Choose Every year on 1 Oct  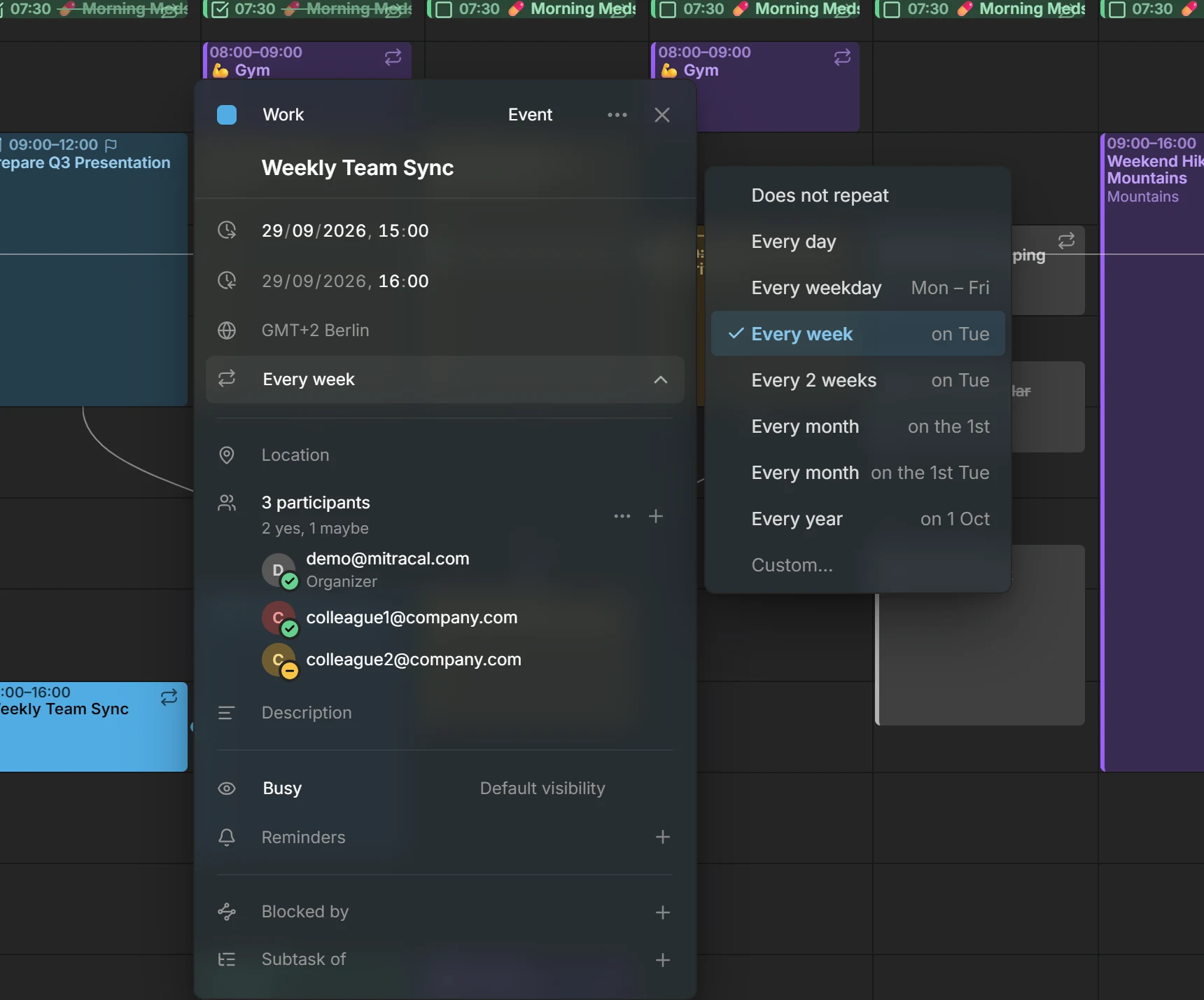pyautogui.click(x=858, y=519)
